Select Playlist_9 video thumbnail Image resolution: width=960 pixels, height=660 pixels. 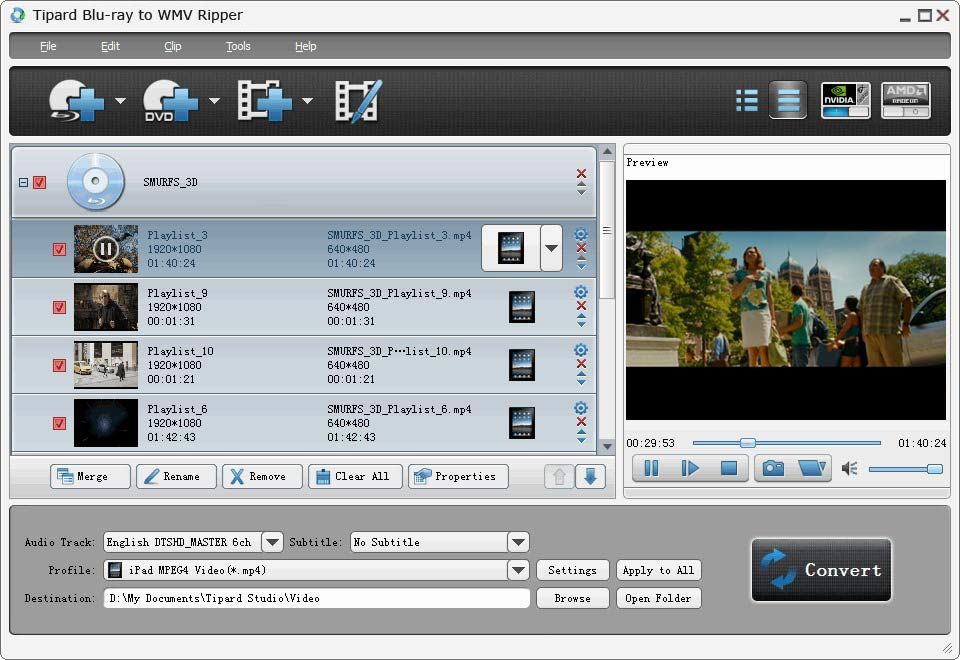[106, 307]
